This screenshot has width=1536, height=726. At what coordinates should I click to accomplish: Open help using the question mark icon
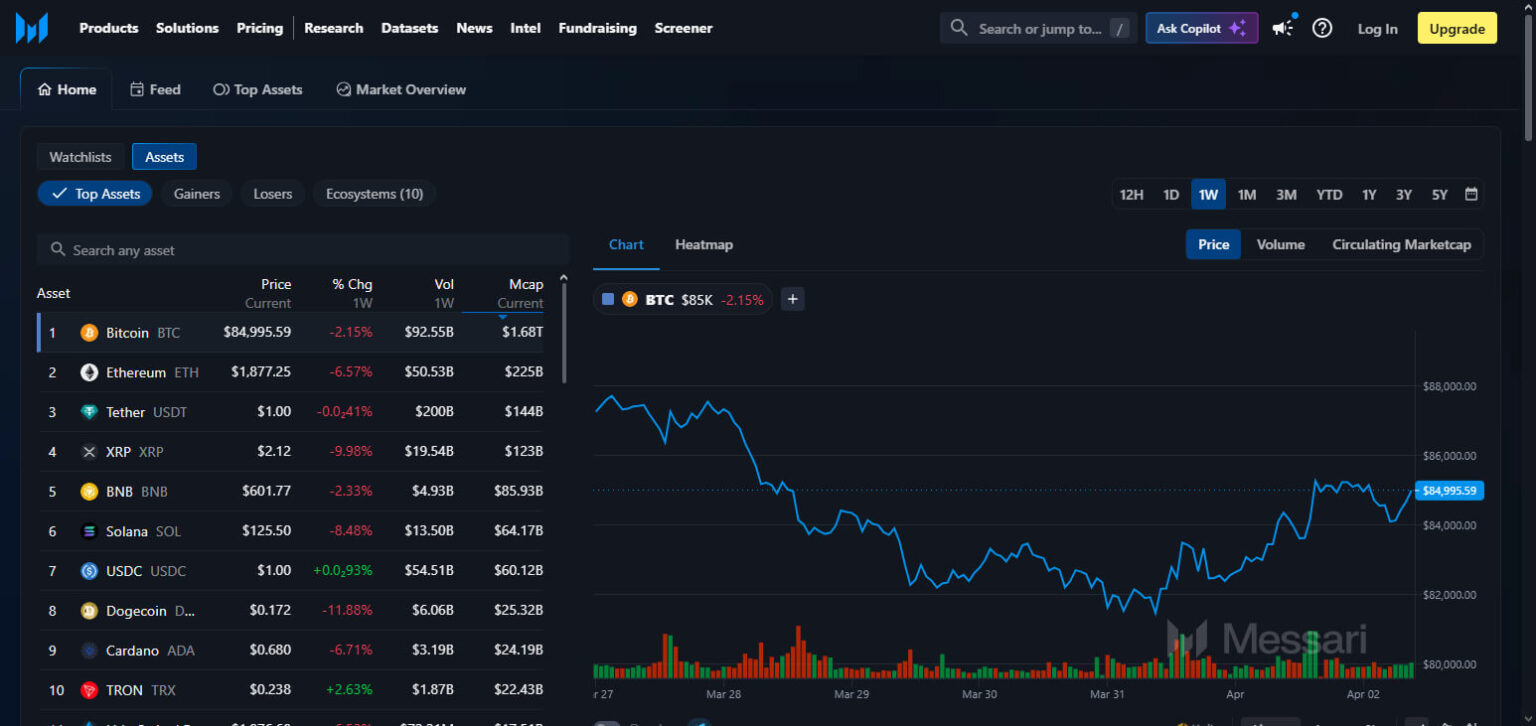1322,28
